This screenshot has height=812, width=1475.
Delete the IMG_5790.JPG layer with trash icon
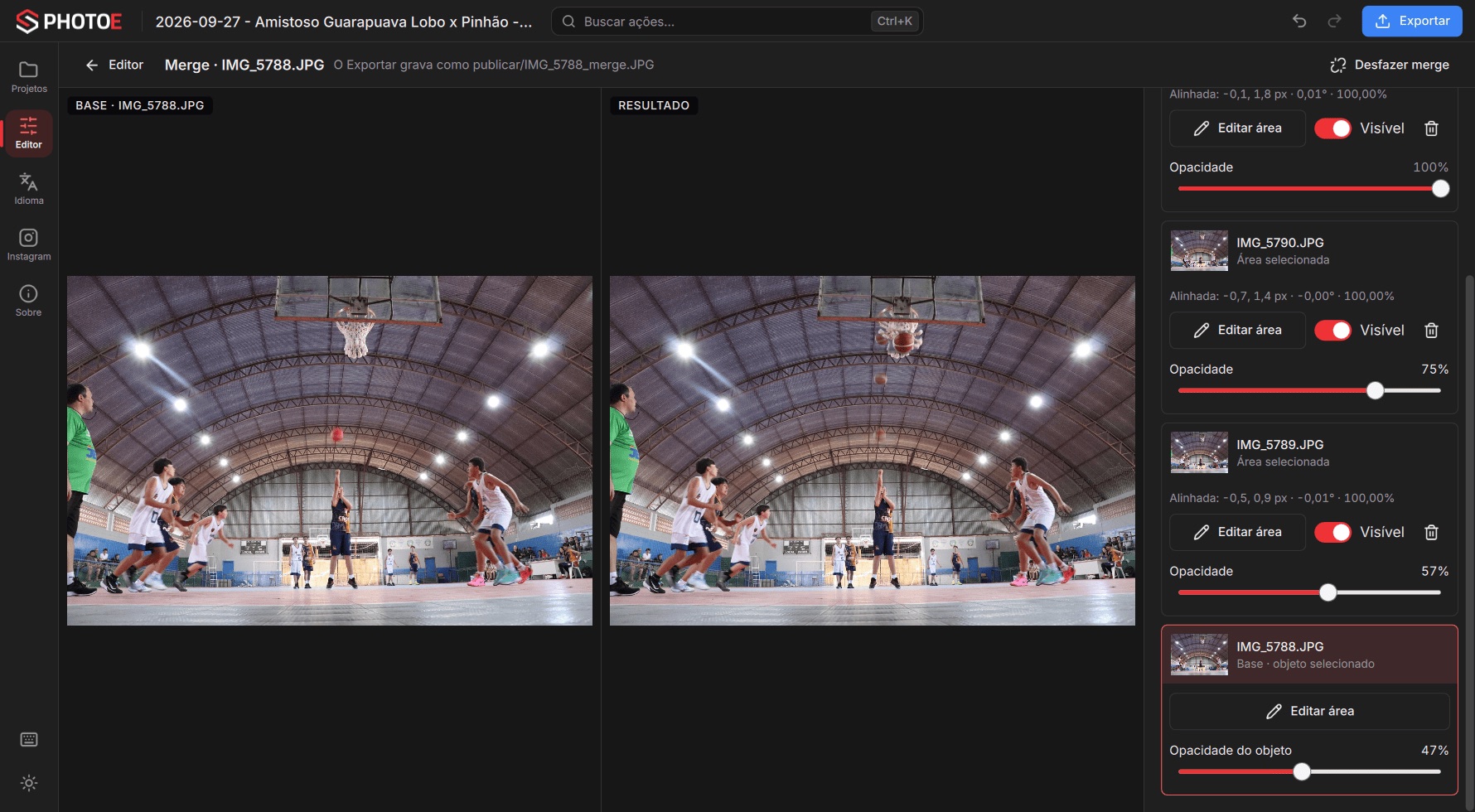1431,331
